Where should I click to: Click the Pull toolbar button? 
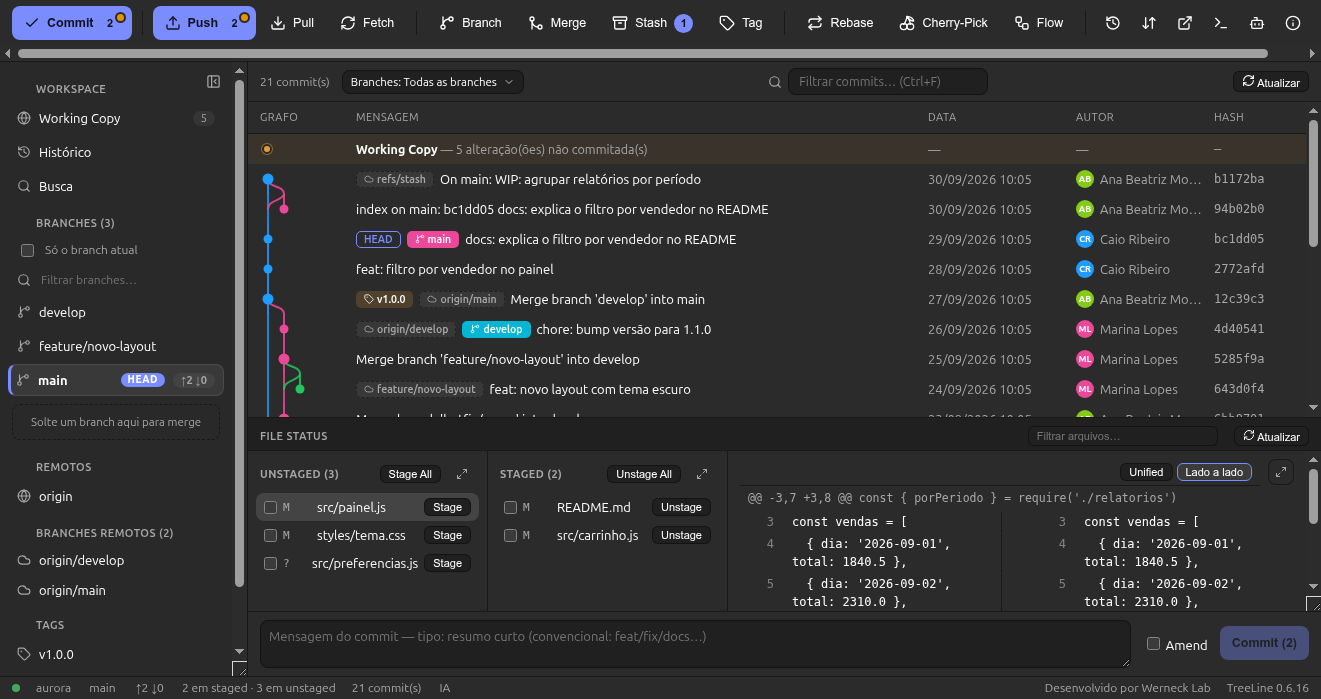292,23
